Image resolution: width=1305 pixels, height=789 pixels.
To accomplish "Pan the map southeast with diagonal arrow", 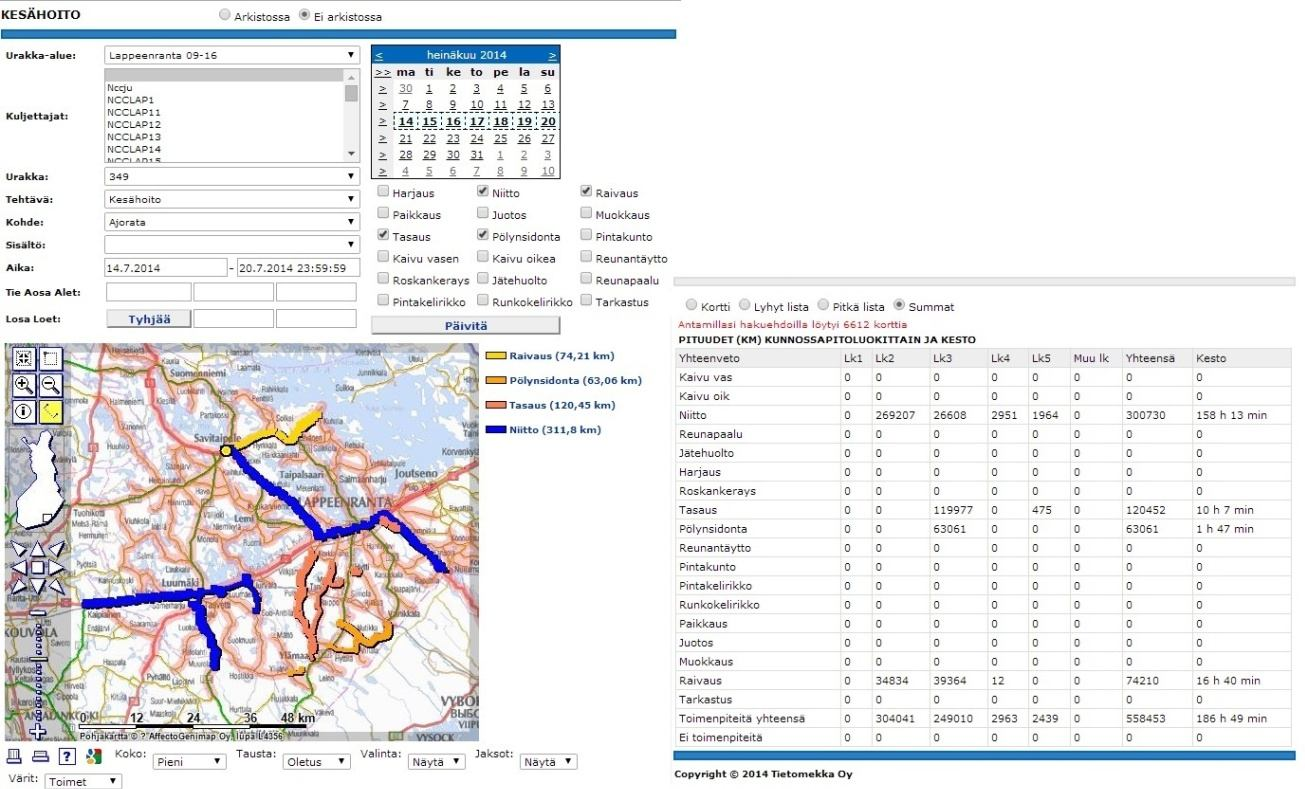I will point(56,586).
